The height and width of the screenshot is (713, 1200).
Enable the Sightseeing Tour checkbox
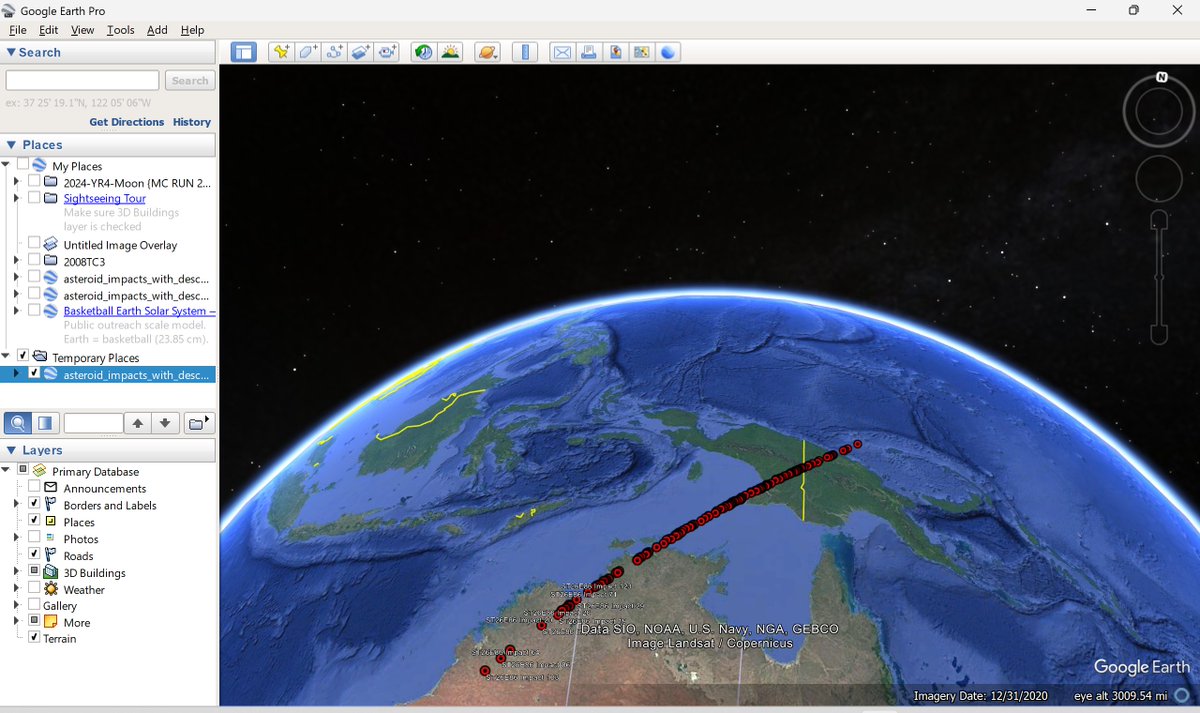coord(34,198)
